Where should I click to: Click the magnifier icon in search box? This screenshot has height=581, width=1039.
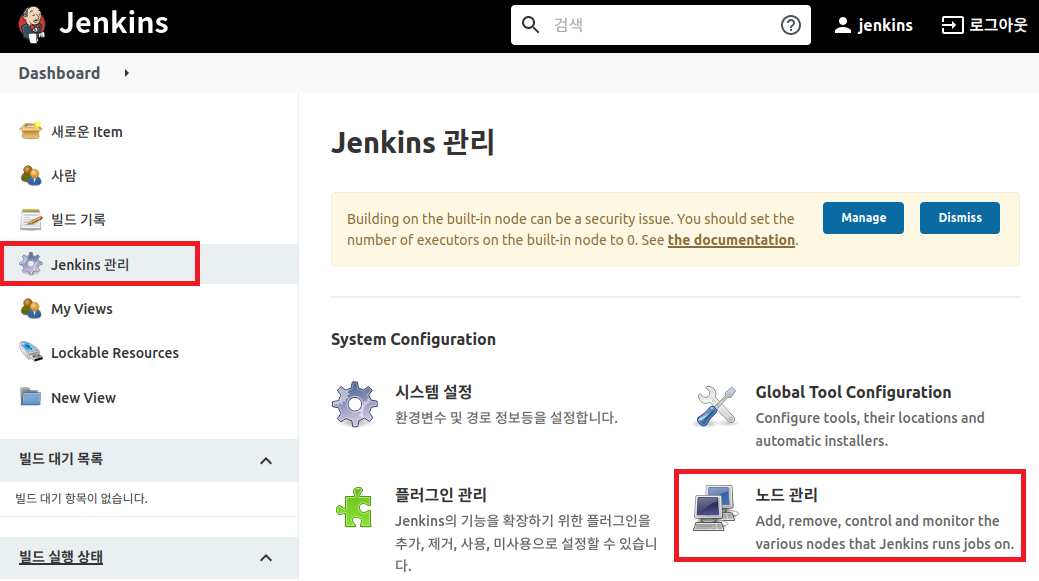pyautogui.click(x=530, y=25)
